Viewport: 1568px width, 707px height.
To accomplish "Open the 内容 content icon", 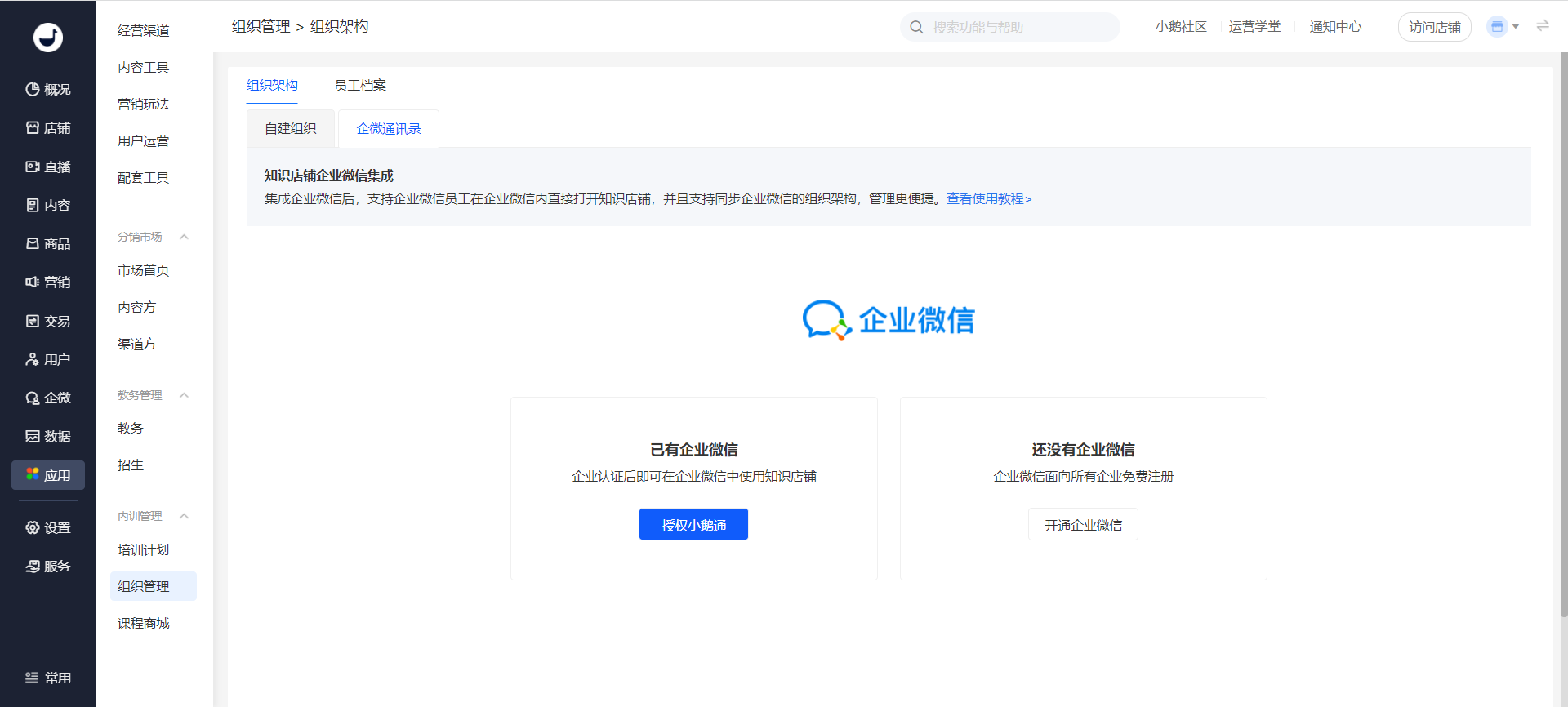I will point(33,205).
